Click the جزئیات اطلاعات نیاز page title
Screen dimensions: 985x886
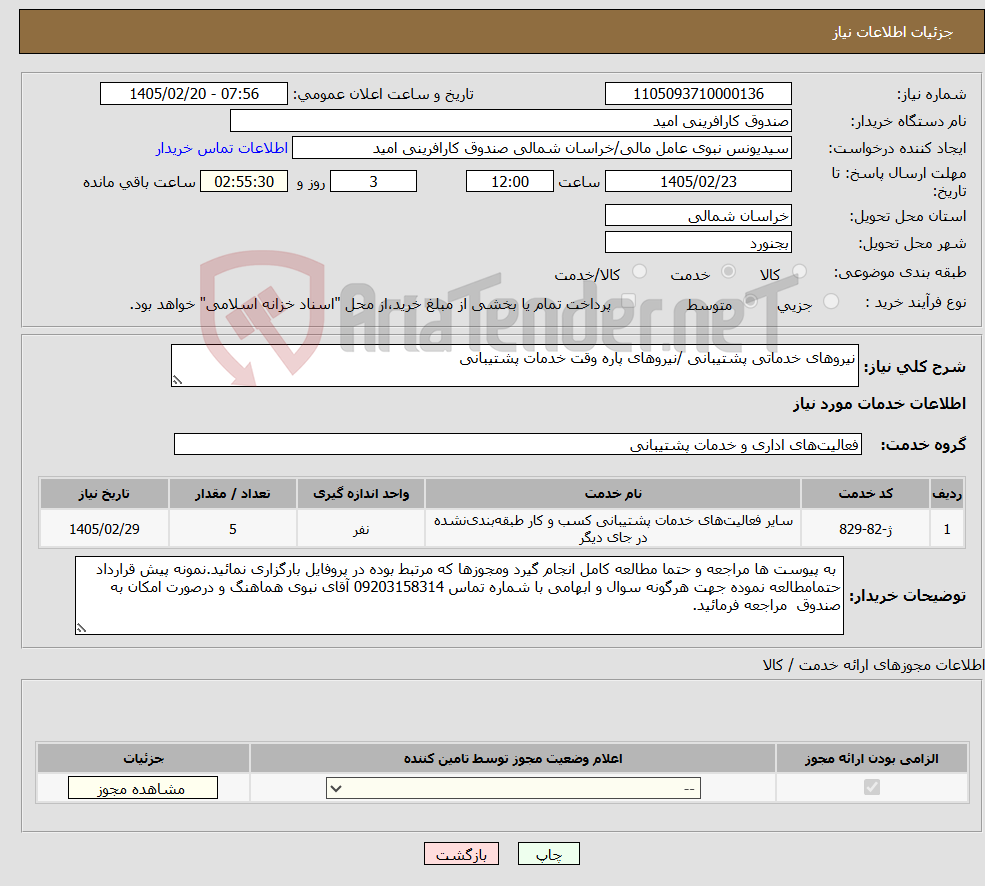click(x=893, y=32)
